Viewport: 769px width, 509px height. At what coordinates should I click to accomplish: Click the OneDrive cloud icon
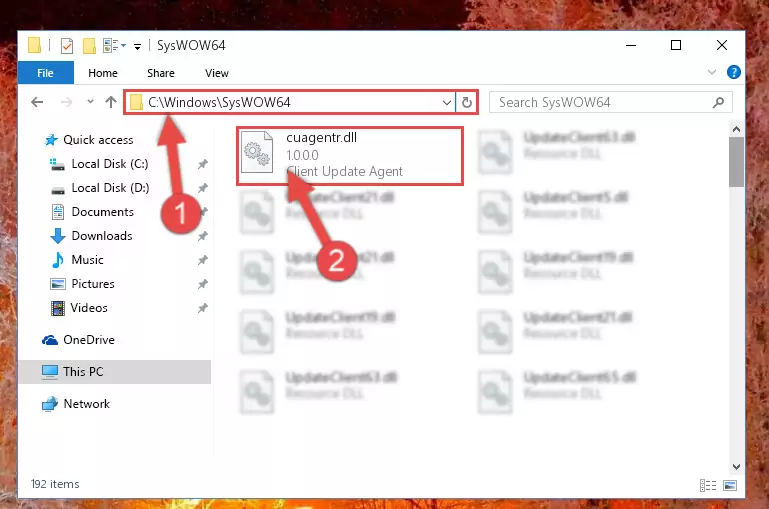50,340
